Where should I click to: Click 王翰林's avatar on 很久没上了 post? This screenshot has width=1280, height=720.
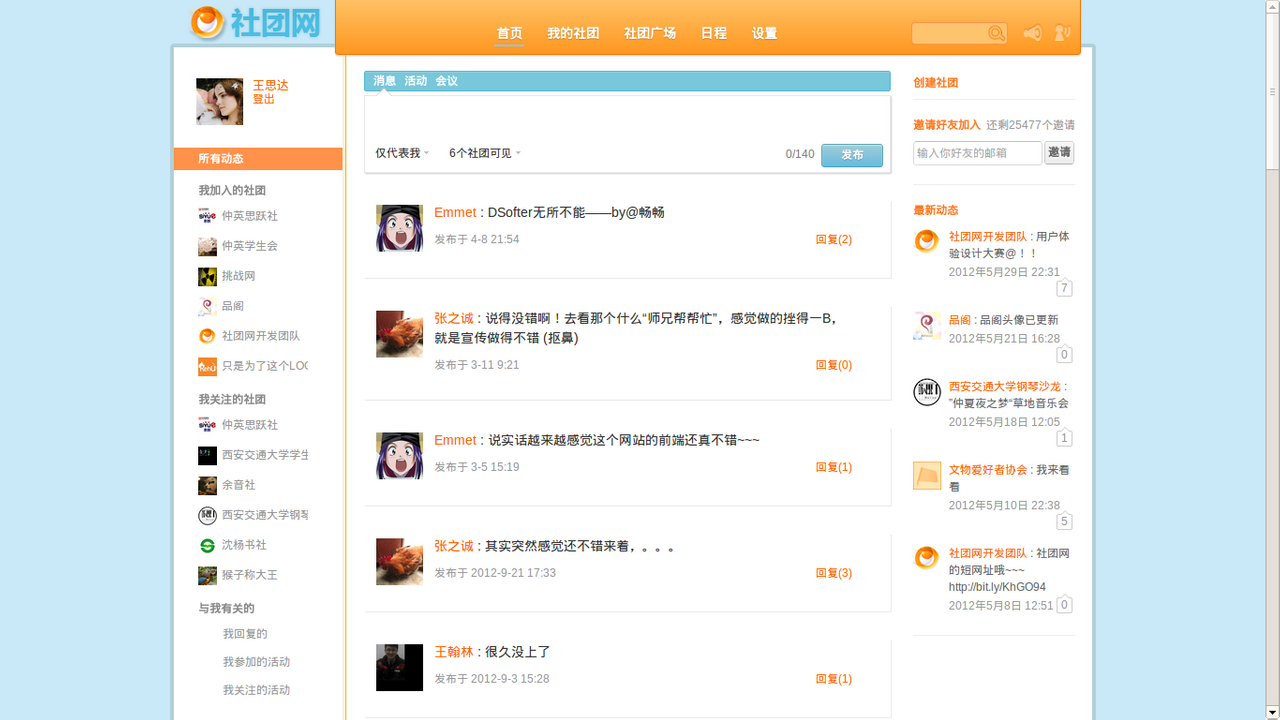399,668
